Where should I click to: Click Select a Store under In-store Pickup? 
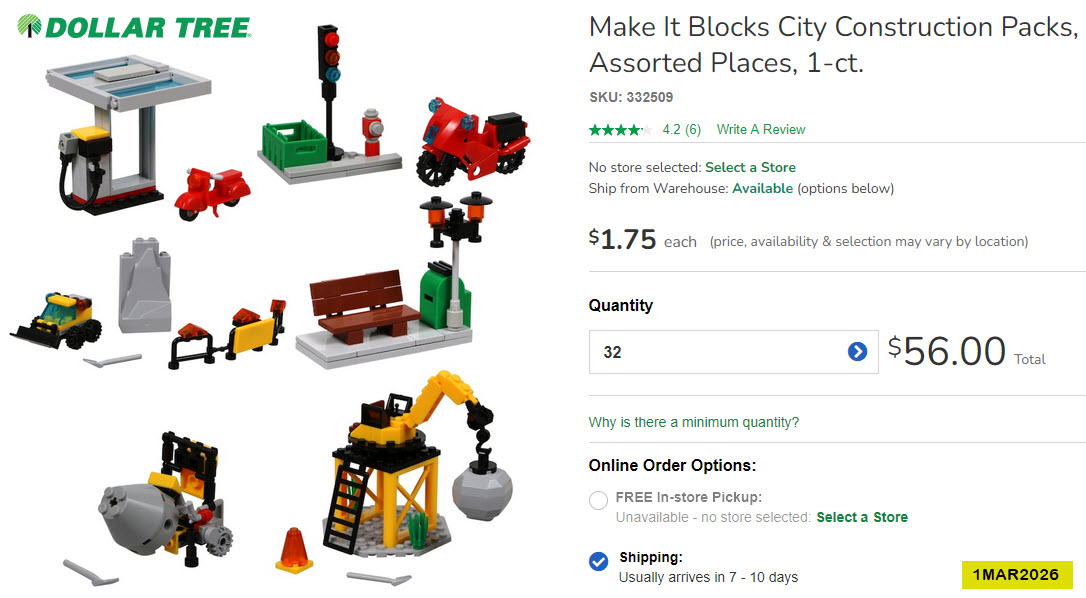(862, 517)
